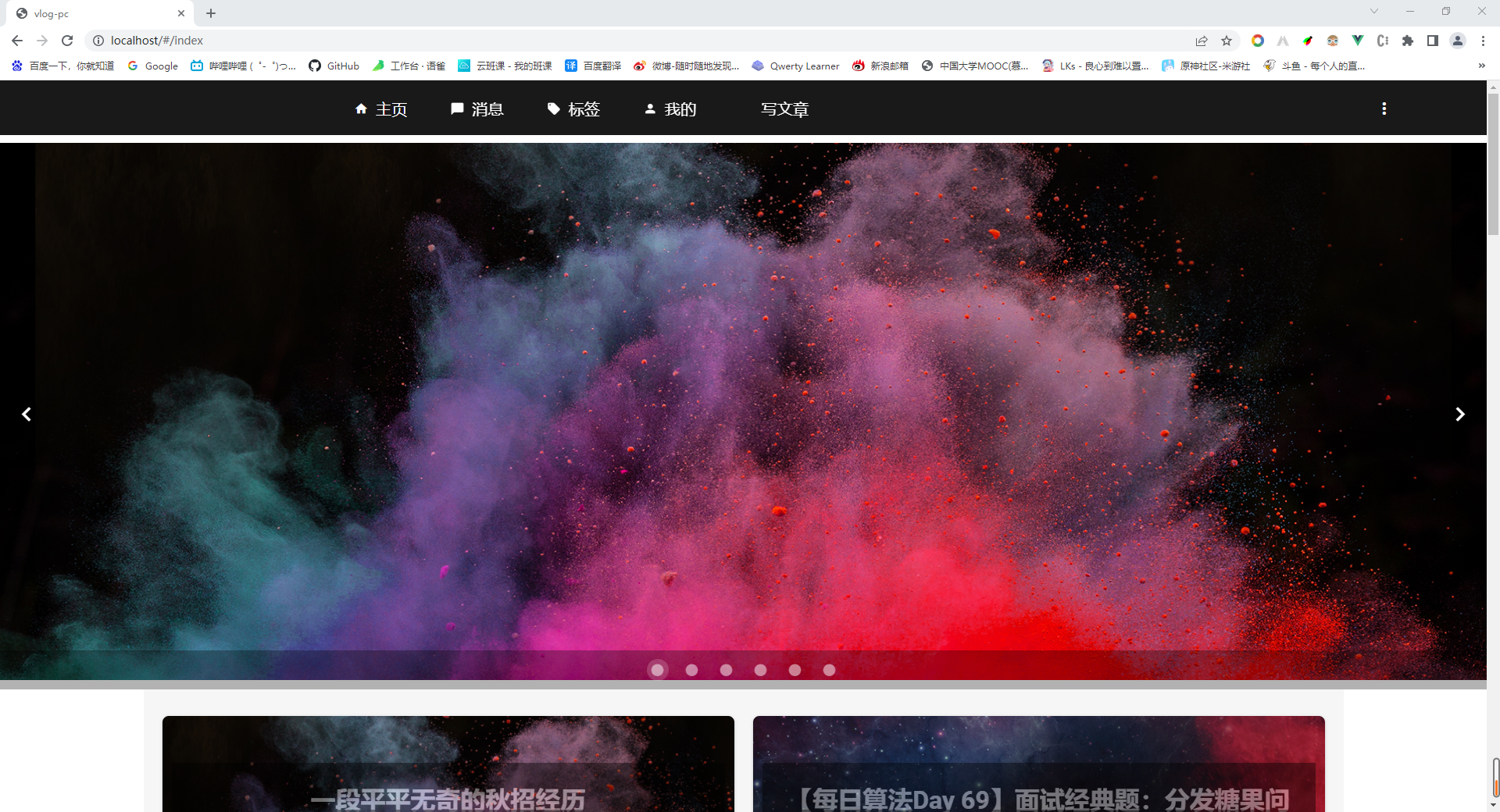The image size is (1500, 812).
Task: Open the 我的 profile nav item
Action: [670, 109]
